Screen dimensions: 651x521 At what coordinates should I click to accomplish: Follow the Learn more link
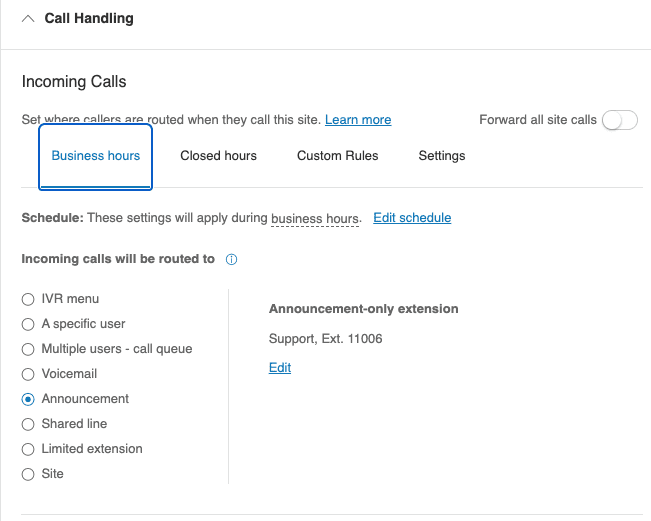click(x=358, y=120)
